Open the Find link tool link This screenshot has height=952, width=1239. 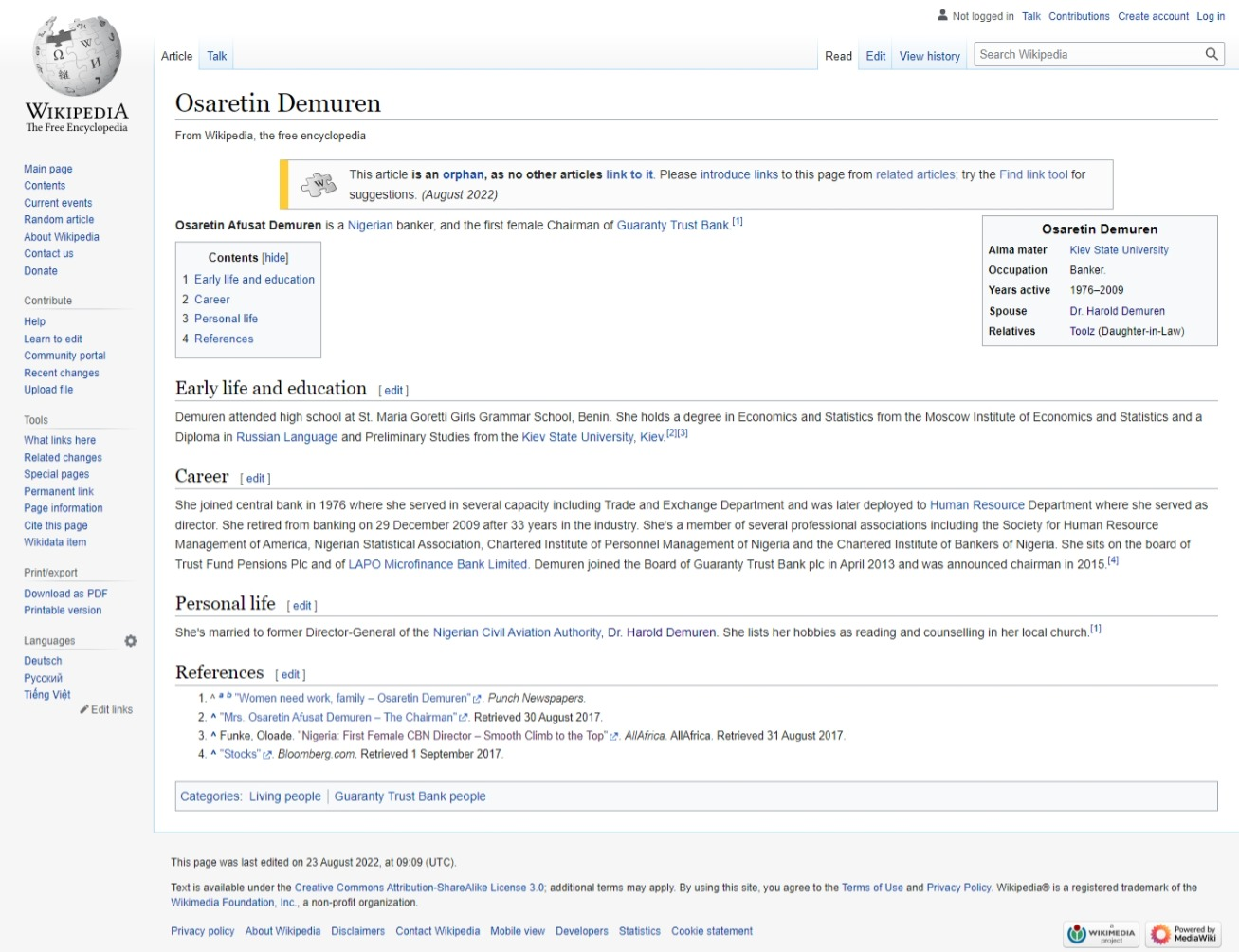(1033, 174)
